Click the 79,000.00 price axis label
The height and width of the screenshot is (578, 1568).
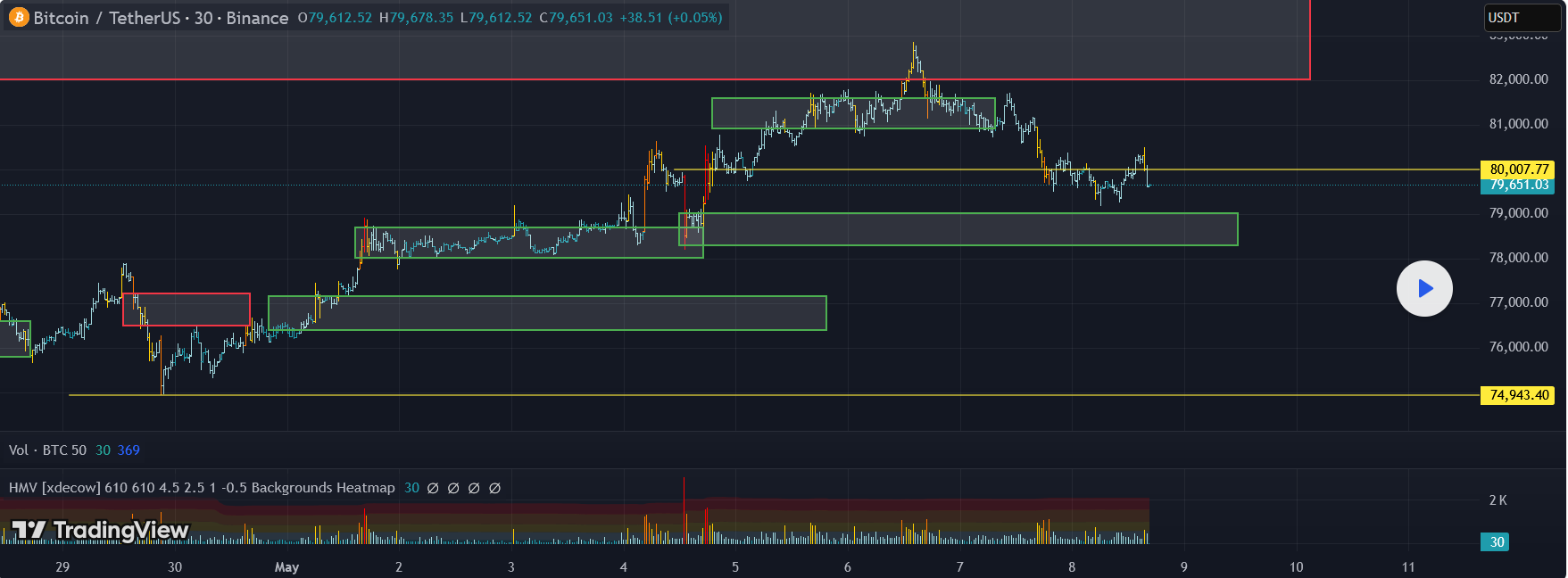tap(1519, 213)
